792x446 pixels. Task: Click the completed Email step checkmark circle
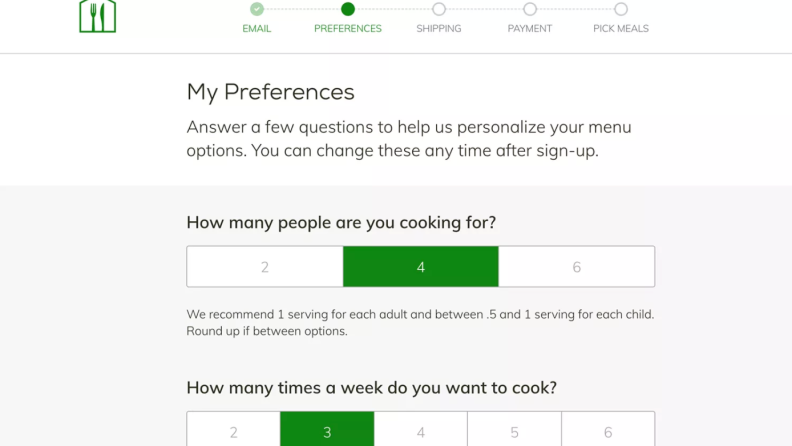257,9
